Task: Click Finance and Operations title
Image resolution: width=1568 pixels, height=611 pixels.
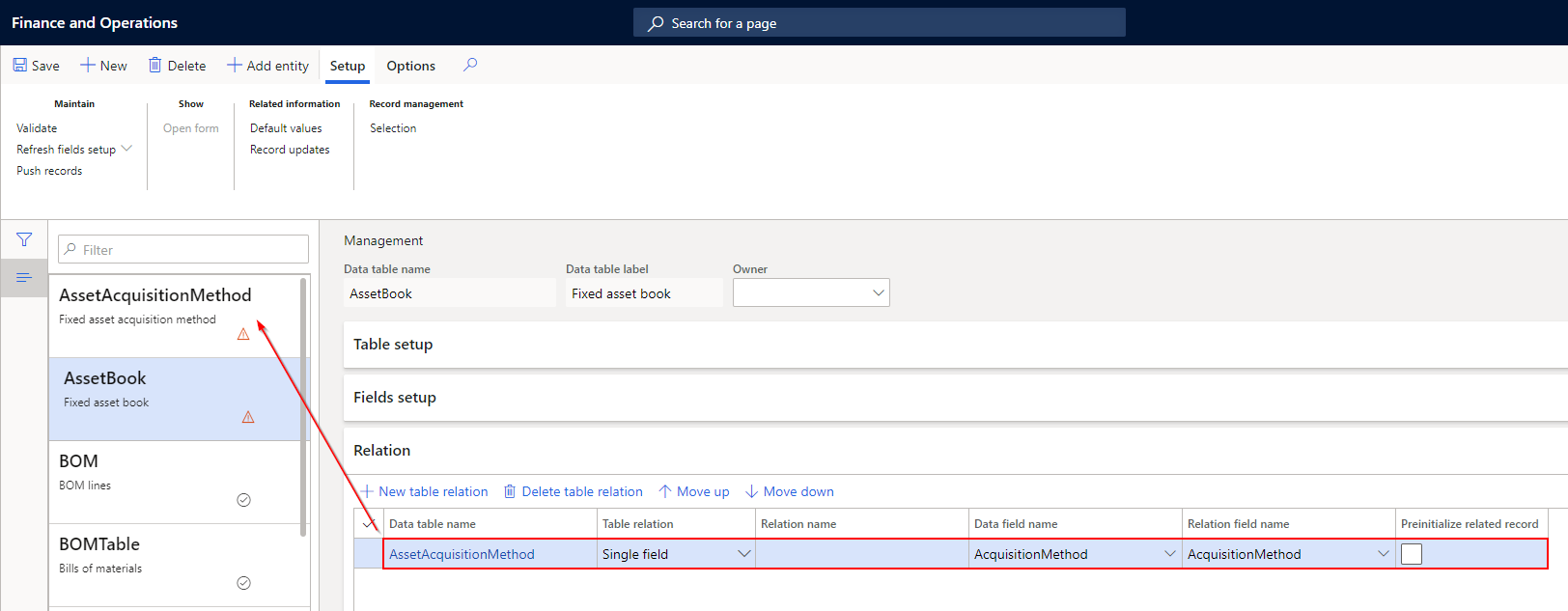Action: coord(95,23)
